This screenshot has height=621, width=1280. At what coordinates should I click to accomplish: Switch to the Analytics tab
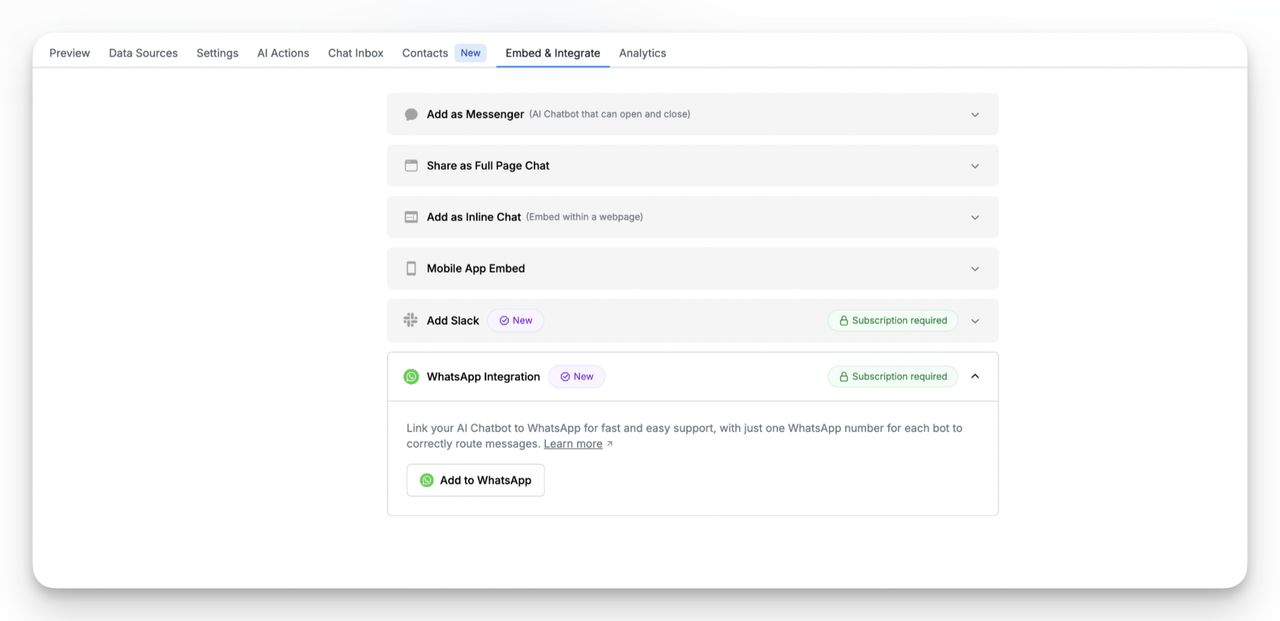(642, 53)
